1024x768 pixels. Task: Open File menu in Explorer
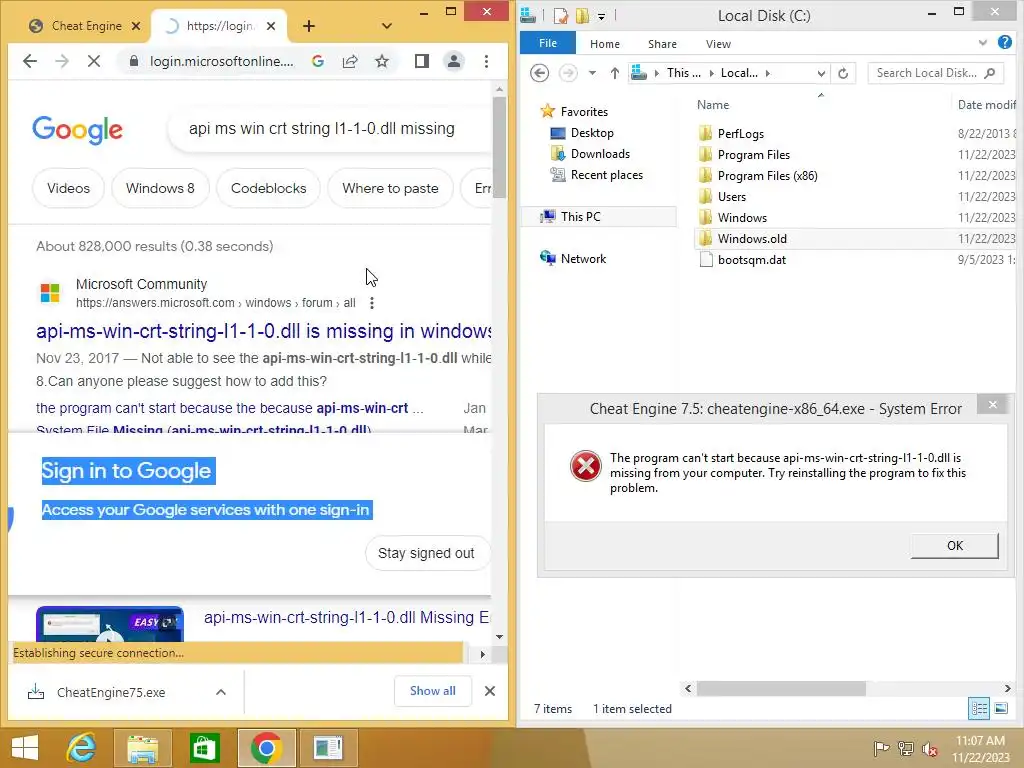[x=548, y=43]
